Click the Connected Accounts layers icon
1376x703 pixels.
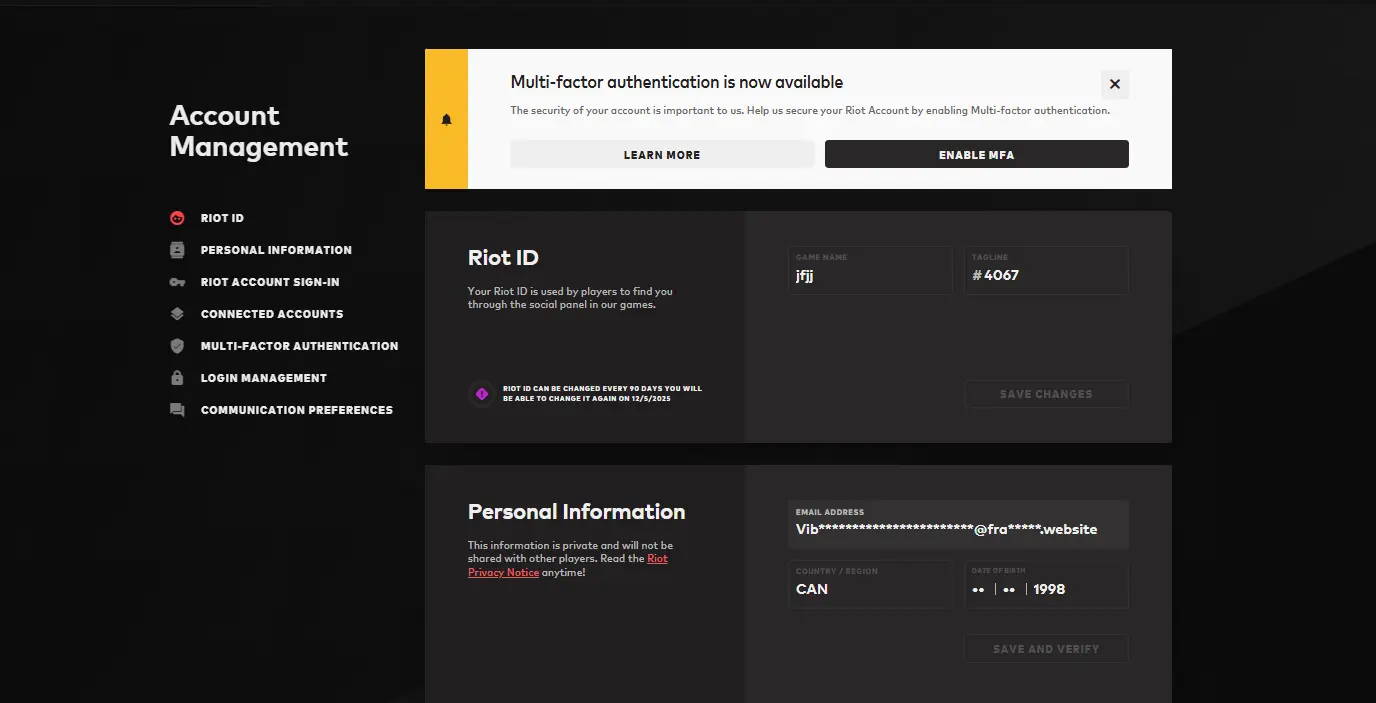pos(177,314)
